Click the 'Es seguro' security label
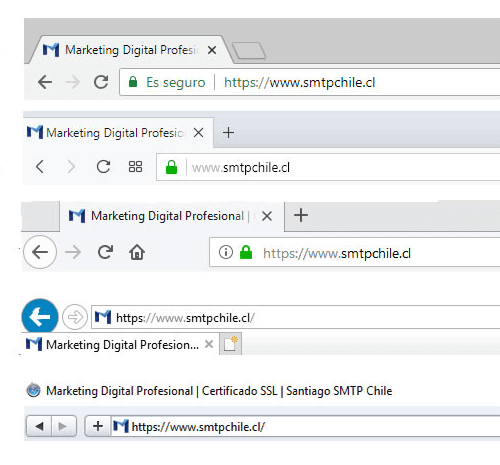This screenshot has width=500, height=465. coord(175,82)
